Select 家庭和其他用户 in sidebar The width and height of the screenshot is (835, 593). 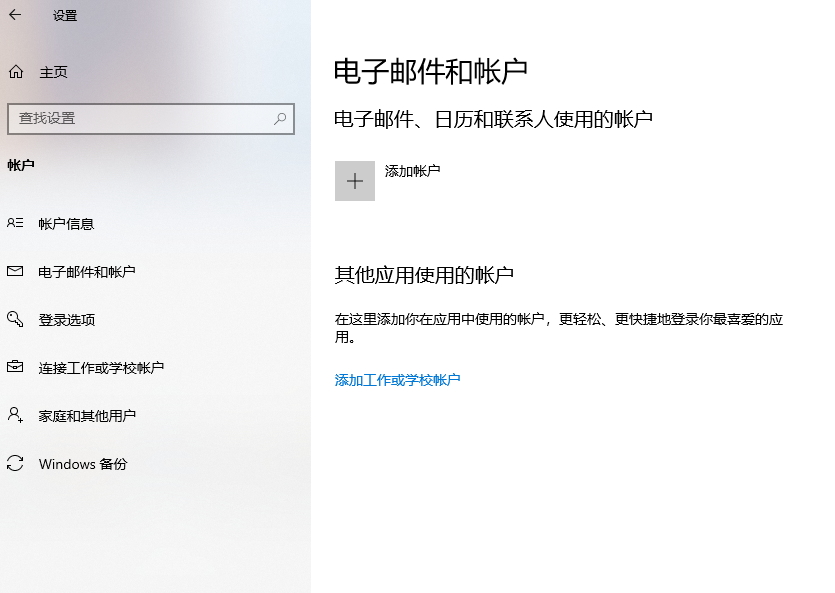[x=155, y=415]
